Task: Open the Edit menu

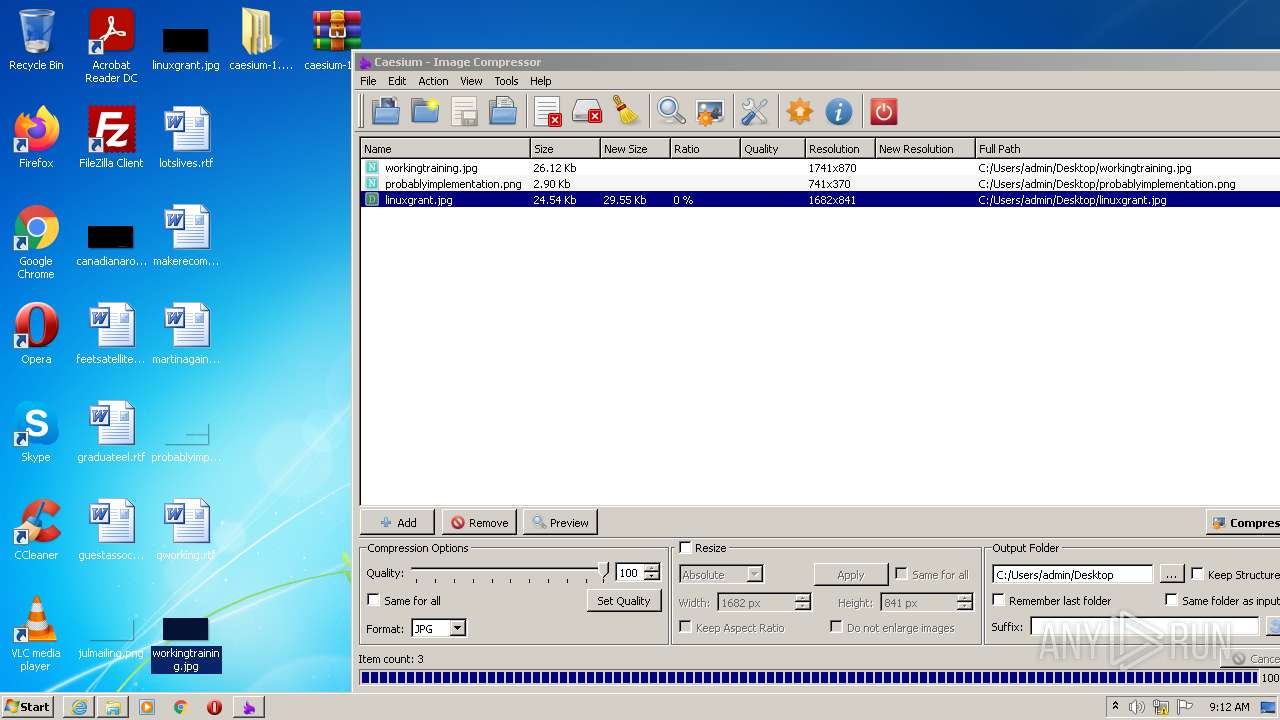Action: pos(397,81)
